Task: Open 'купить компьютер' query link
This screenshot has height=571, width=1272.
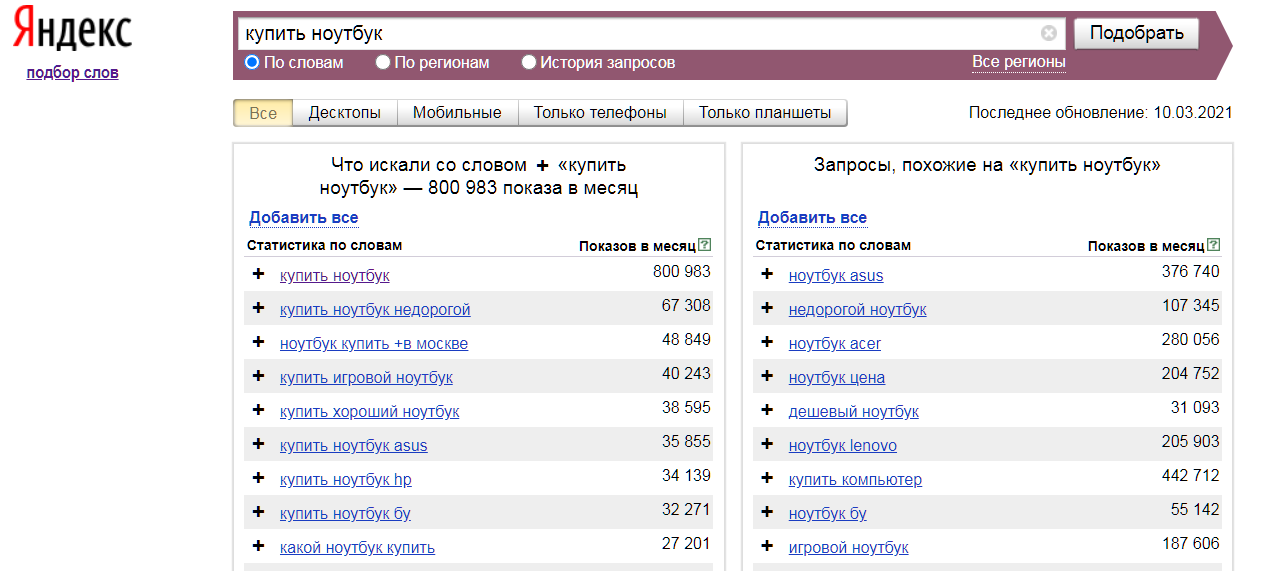Action: click(x=855, y=479)
